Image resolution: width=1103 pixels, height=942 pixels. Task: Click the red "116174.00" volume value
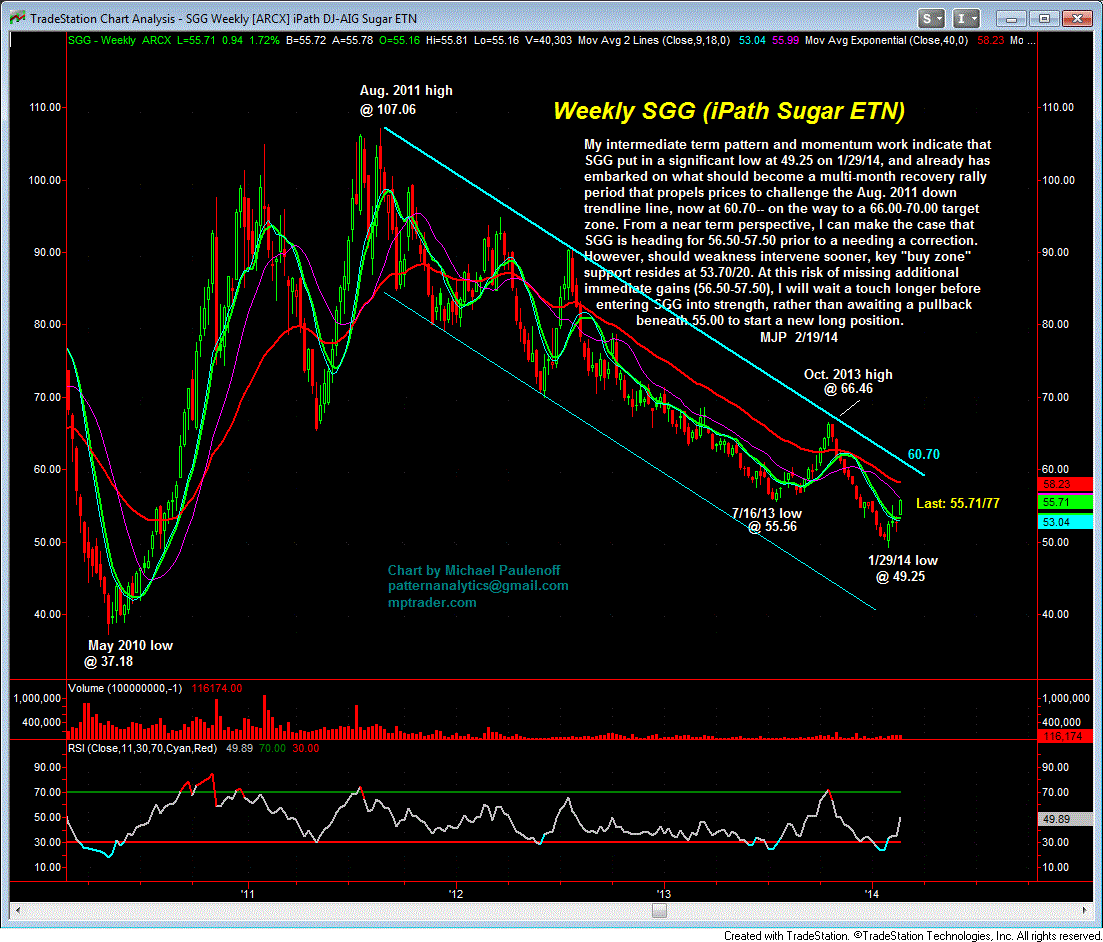click(217, 688)
